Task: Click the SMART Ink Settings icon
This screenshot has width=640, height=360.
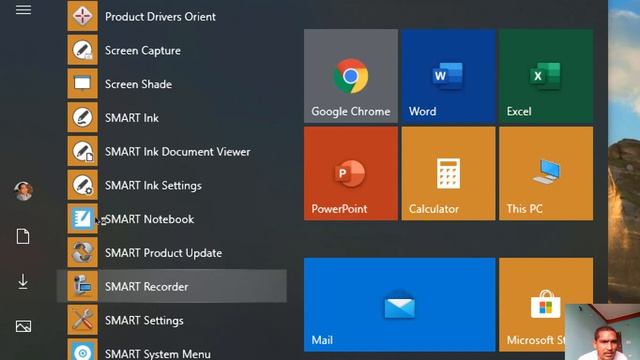Action: point(82,185)
